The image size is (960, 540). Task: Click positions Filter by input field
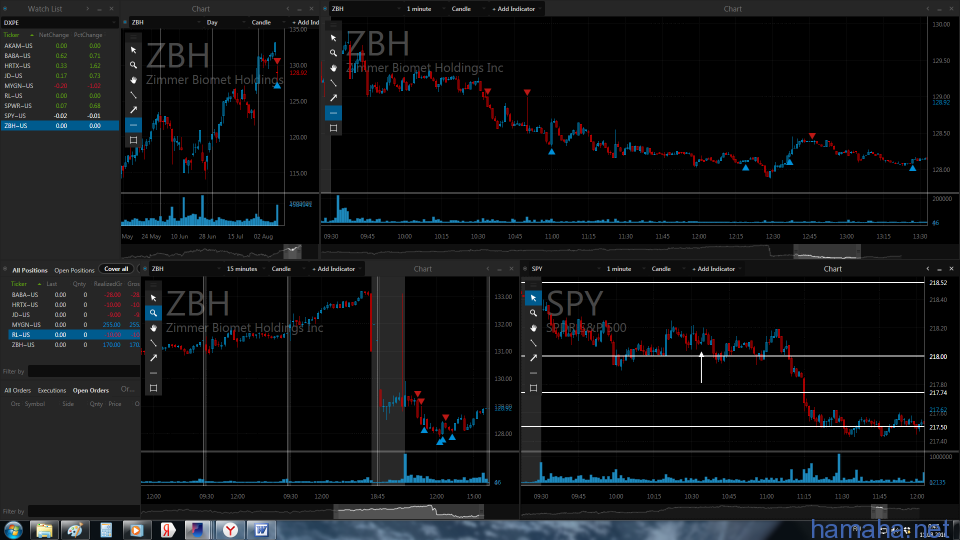pos(84,372)
